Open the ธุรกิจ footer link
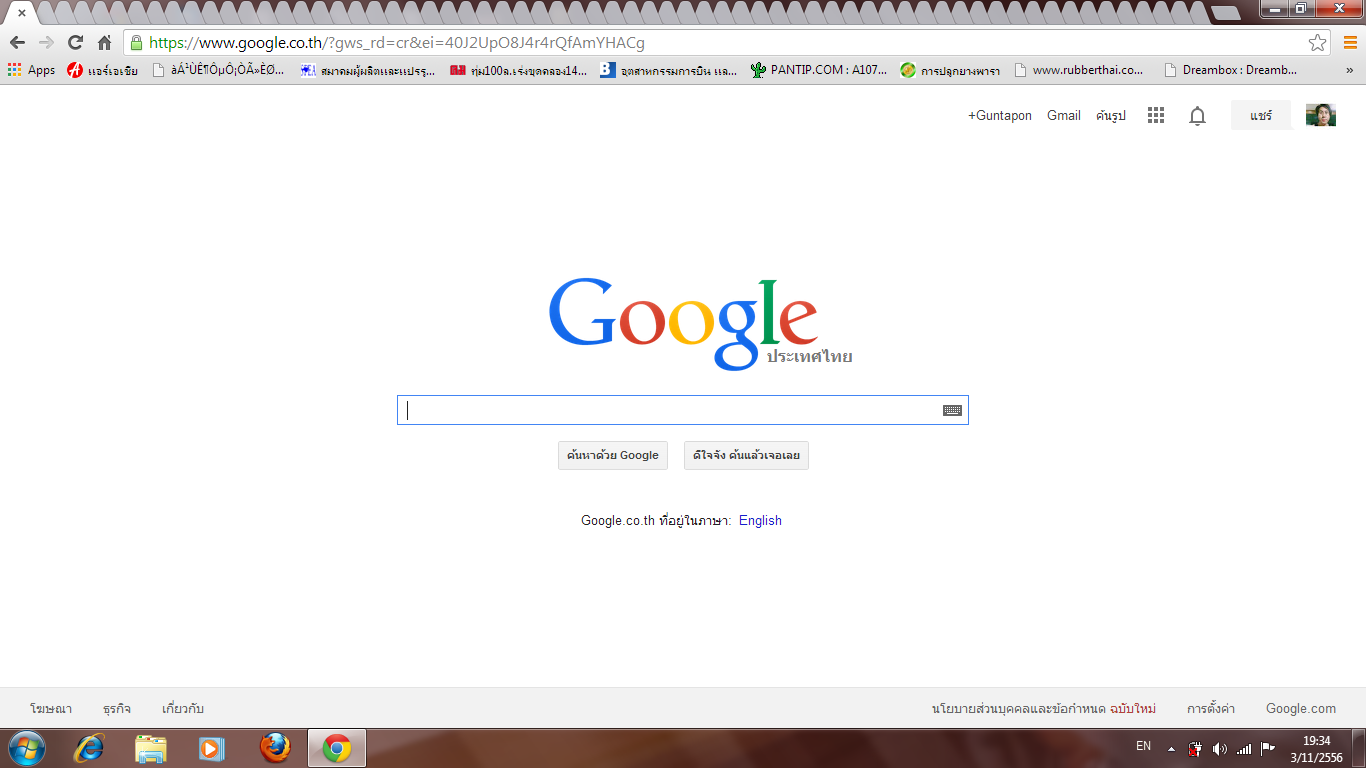 117,708
